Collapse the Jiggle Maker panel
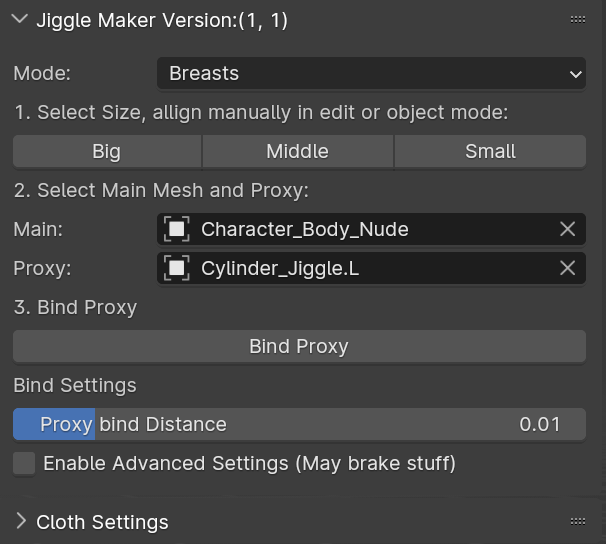This screenshot has height=544, width=606. (21, 20)
